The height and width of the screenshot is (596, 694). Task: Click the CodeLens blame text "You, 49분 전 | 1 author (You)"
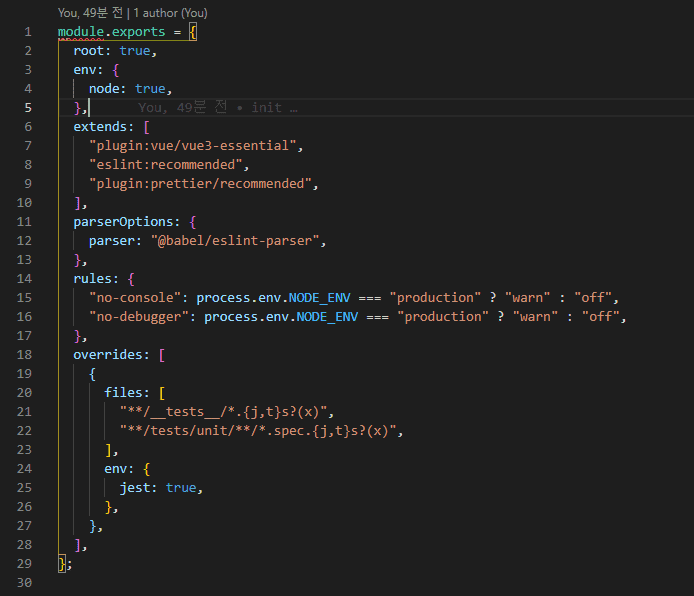click(x=132, y=13)
